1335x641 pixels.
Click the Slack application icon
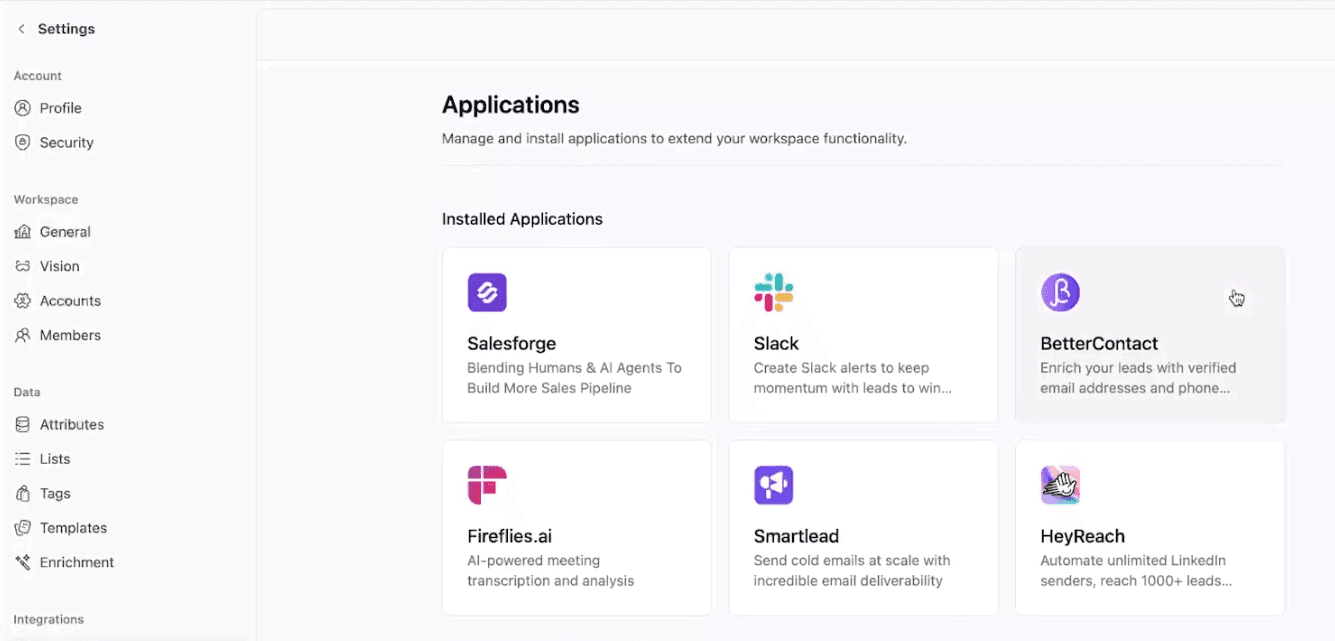(773, 292)
